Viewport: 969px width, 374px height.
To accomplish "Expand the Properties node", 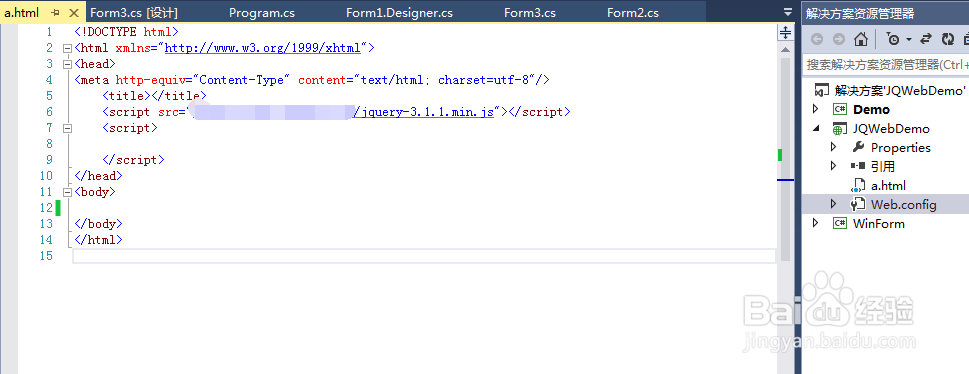I will tap(833, 147).
